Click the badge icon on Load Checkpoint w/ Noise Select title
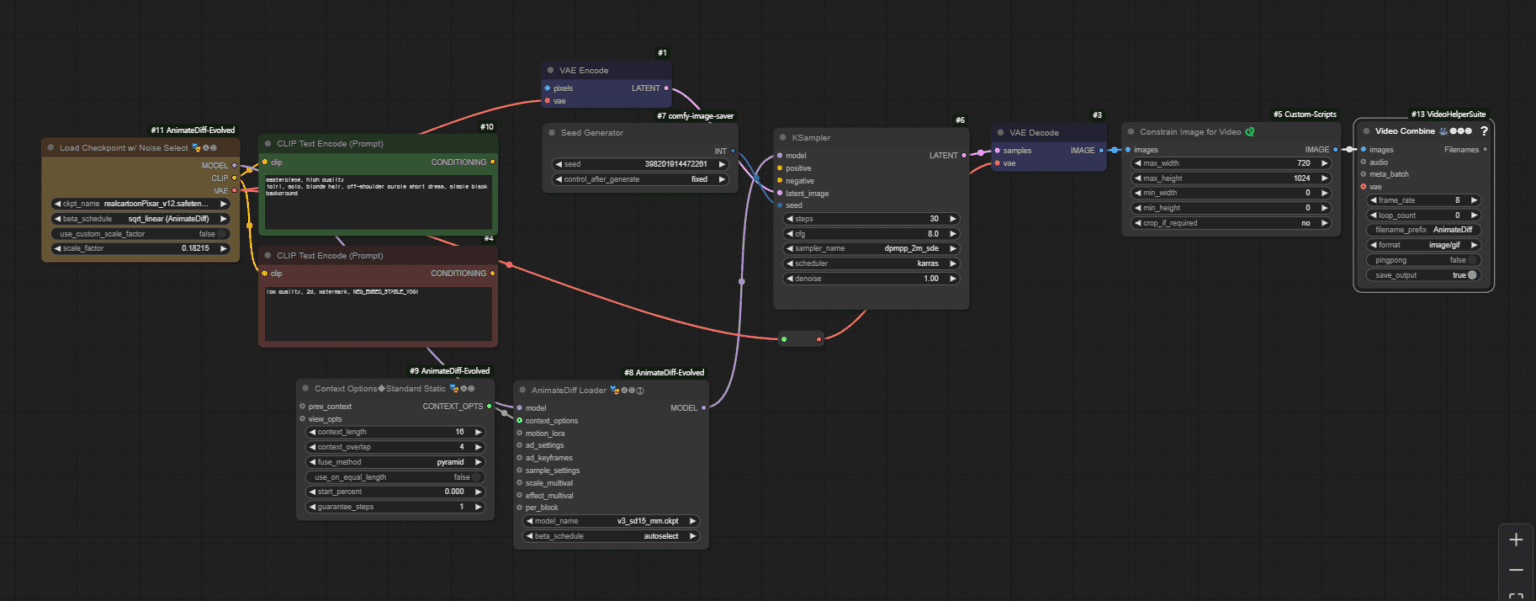The width and height of the screenshot is (1536, 601). (x=196, y=147)
